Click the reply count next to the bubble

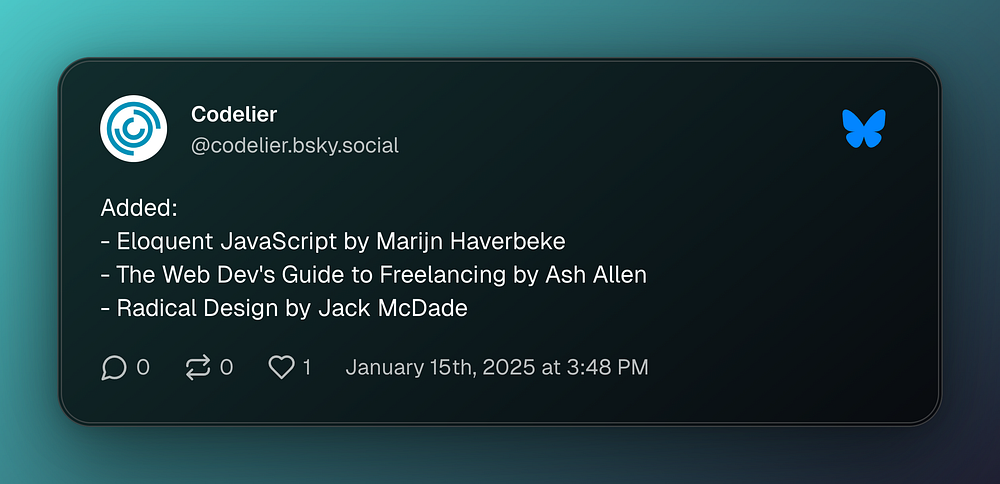[143, 368]
